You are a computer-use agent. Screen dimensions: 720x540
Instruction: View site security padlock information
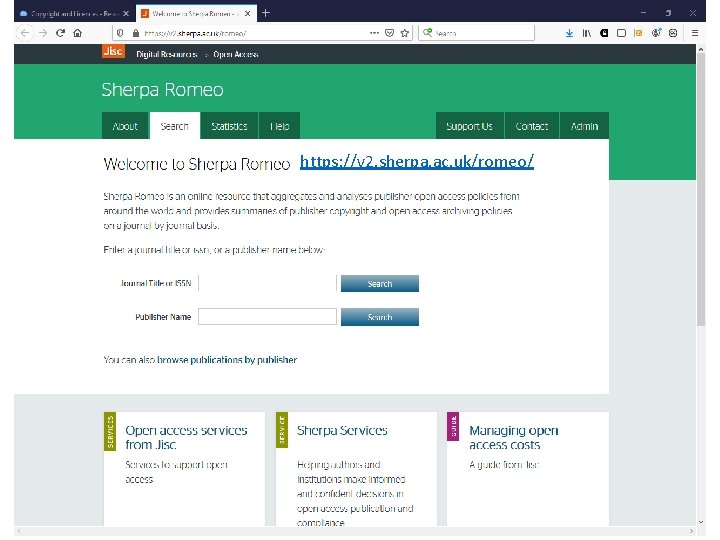pyautogui.click(x=135, y=33)
